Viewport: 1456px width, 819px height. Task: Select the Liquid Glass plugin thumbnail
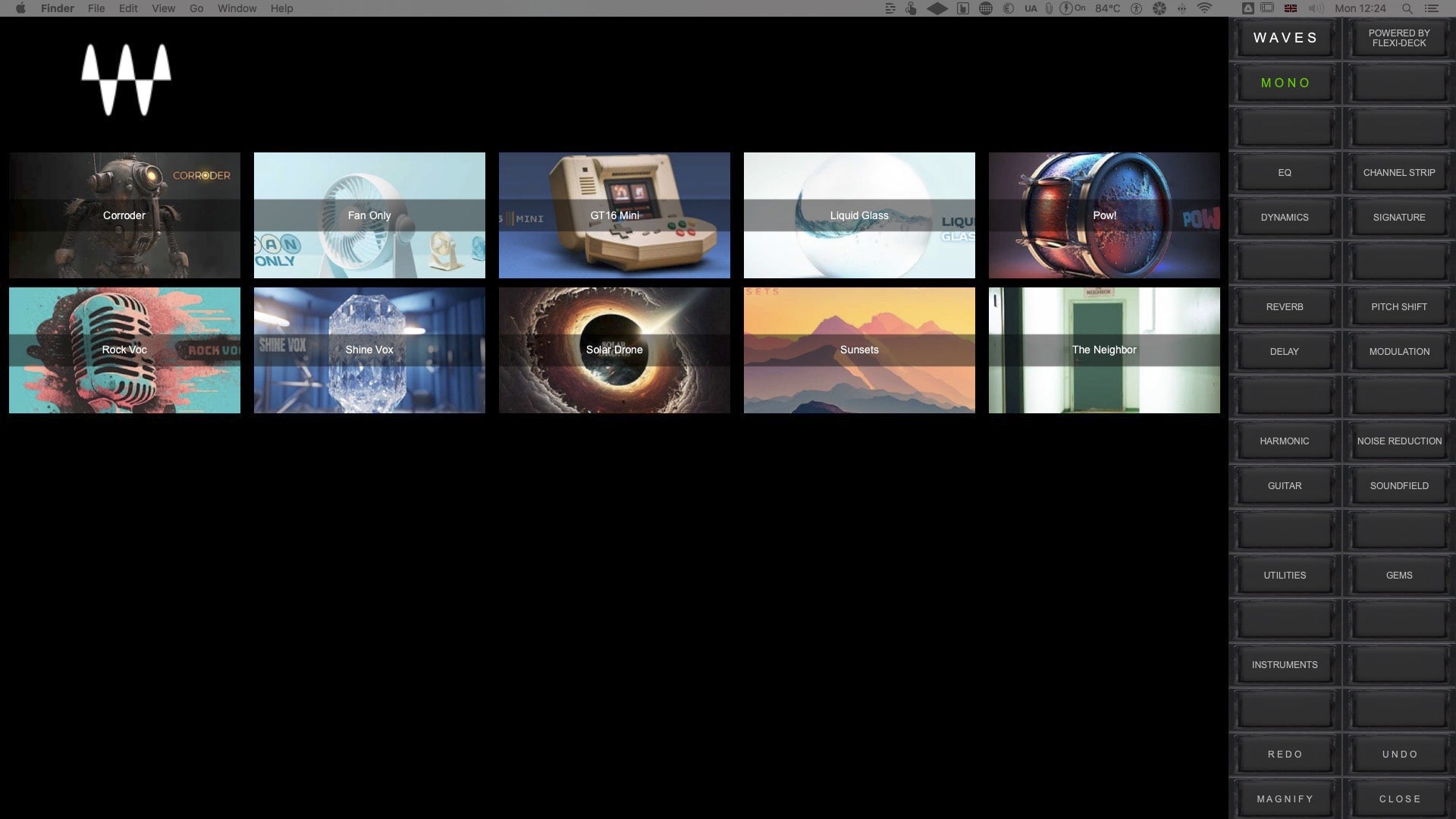[x=859, y=215]
